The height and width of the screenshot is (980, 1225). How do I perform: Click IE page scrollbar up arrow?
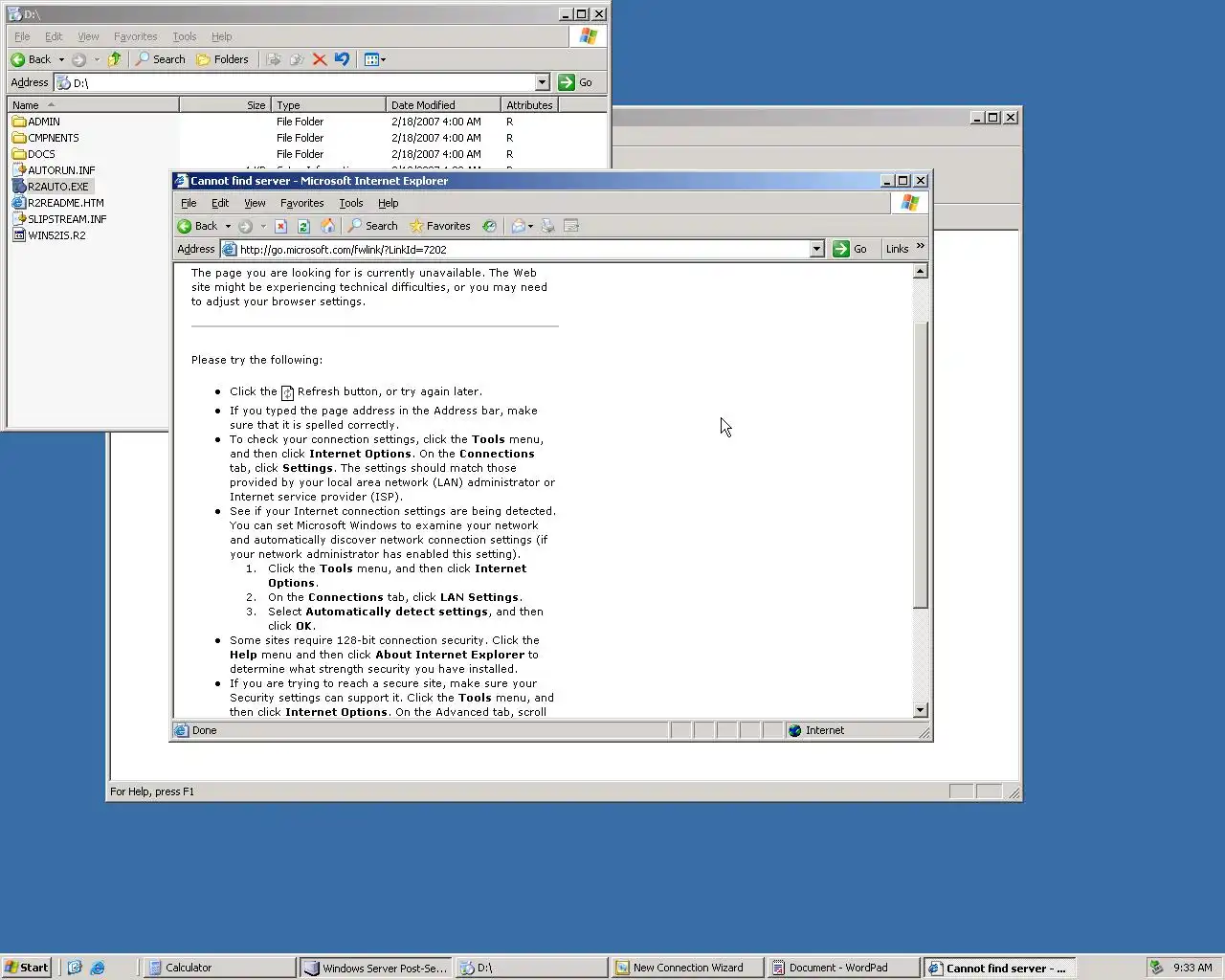[921, 272]
